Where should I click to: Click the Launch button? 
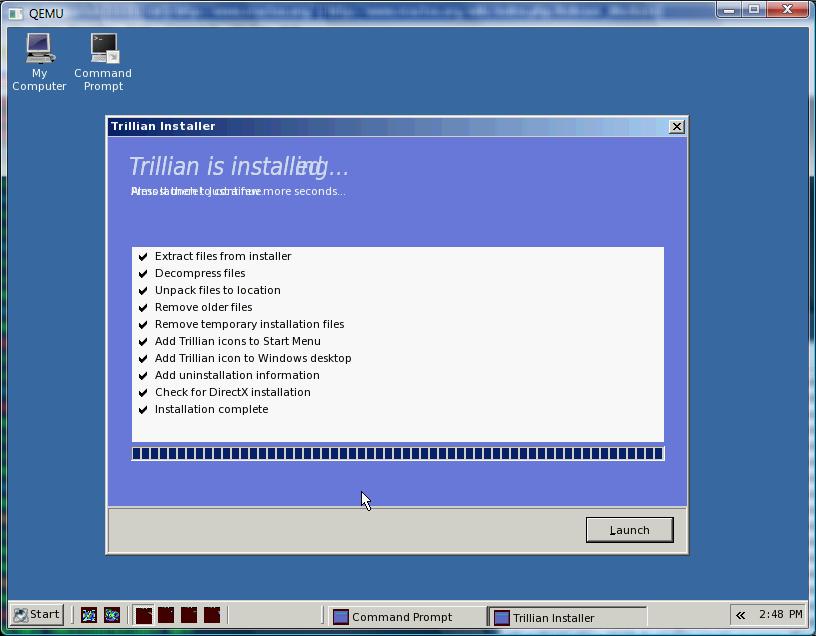tap(629, 530)
